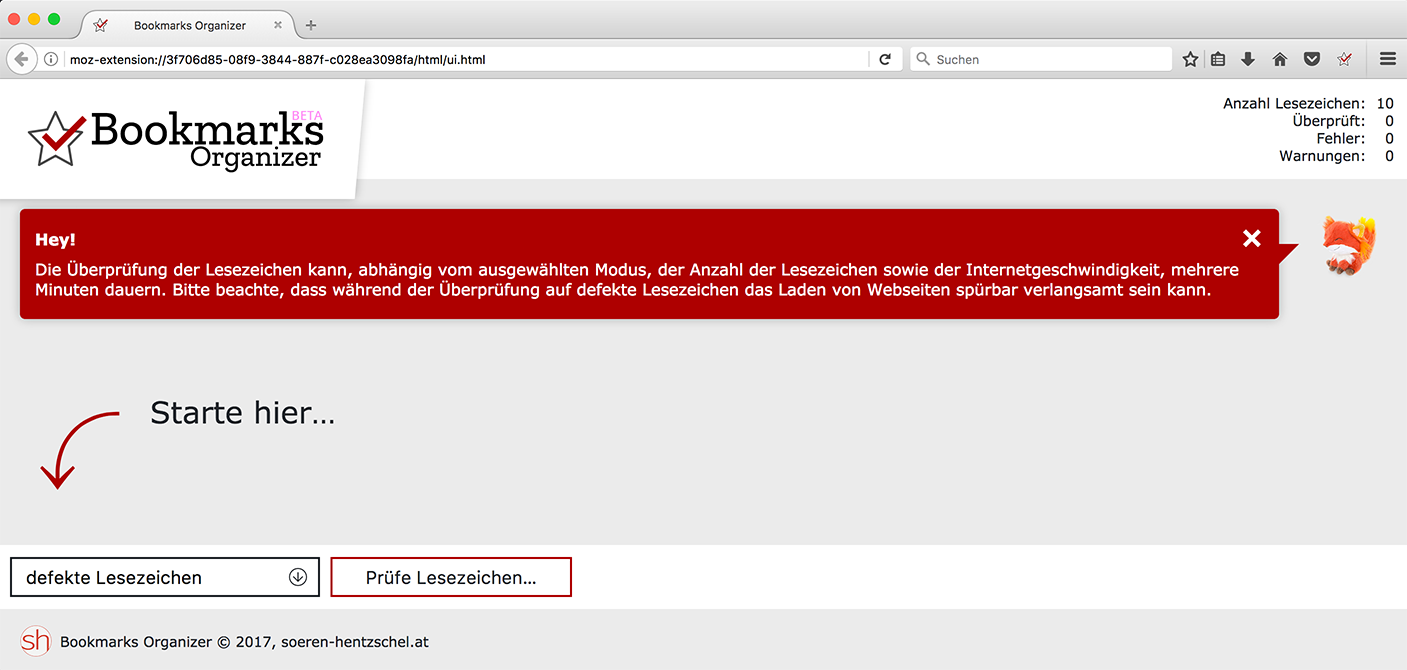Click the circled arrow of the mode dropdown
Screen dimensions: 1407x670
(x=298, y=577)
